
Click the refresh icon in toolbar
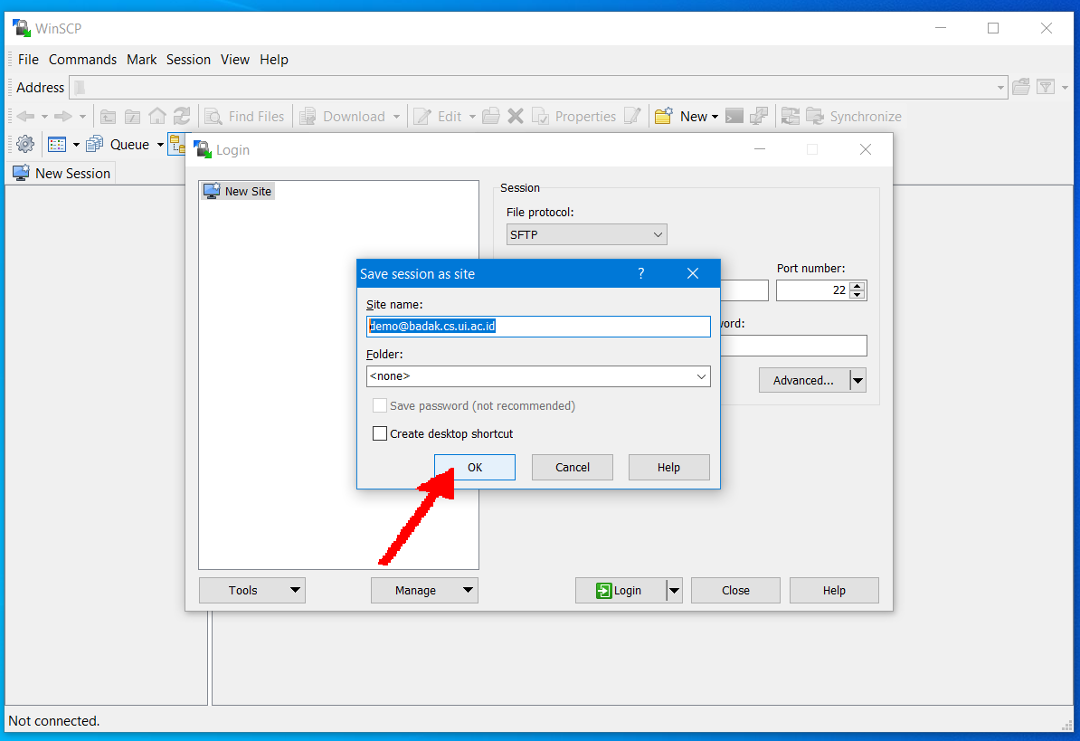pos(181,116)
